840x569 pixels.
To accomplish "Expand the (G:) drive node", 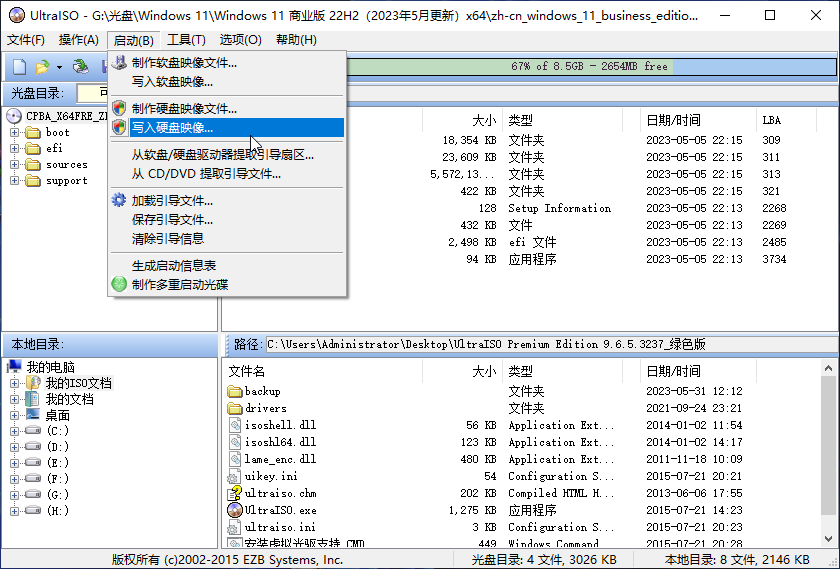I will [x=14, y=495].
